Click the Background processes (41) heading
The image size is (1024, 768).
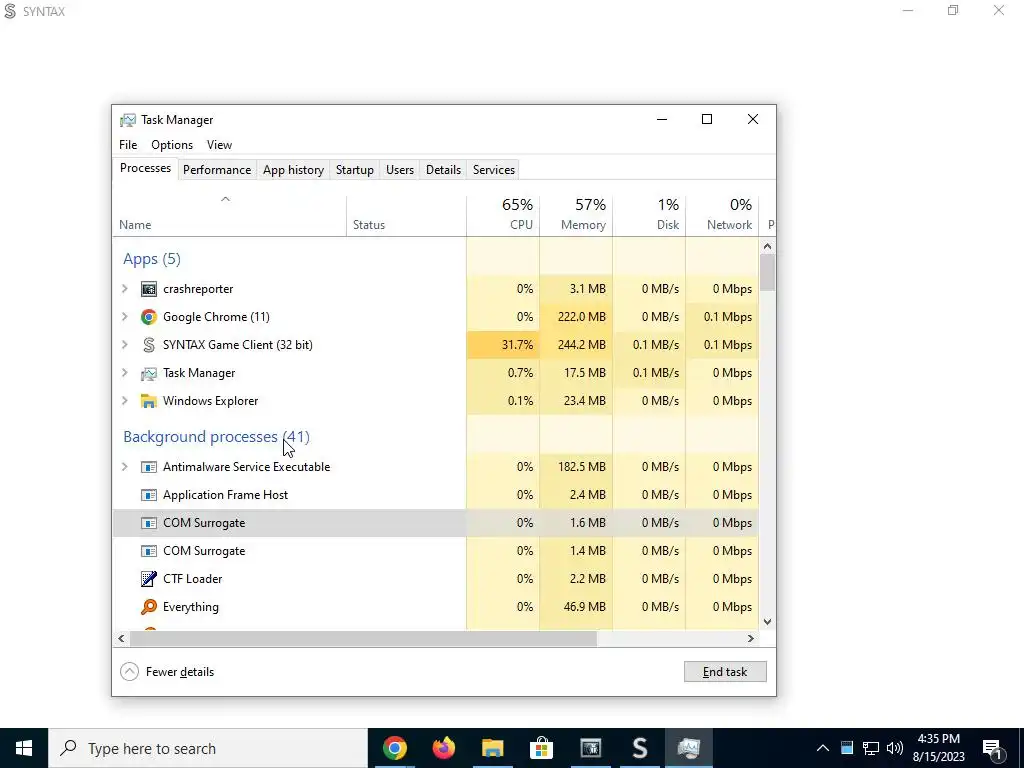coord(216,437)
